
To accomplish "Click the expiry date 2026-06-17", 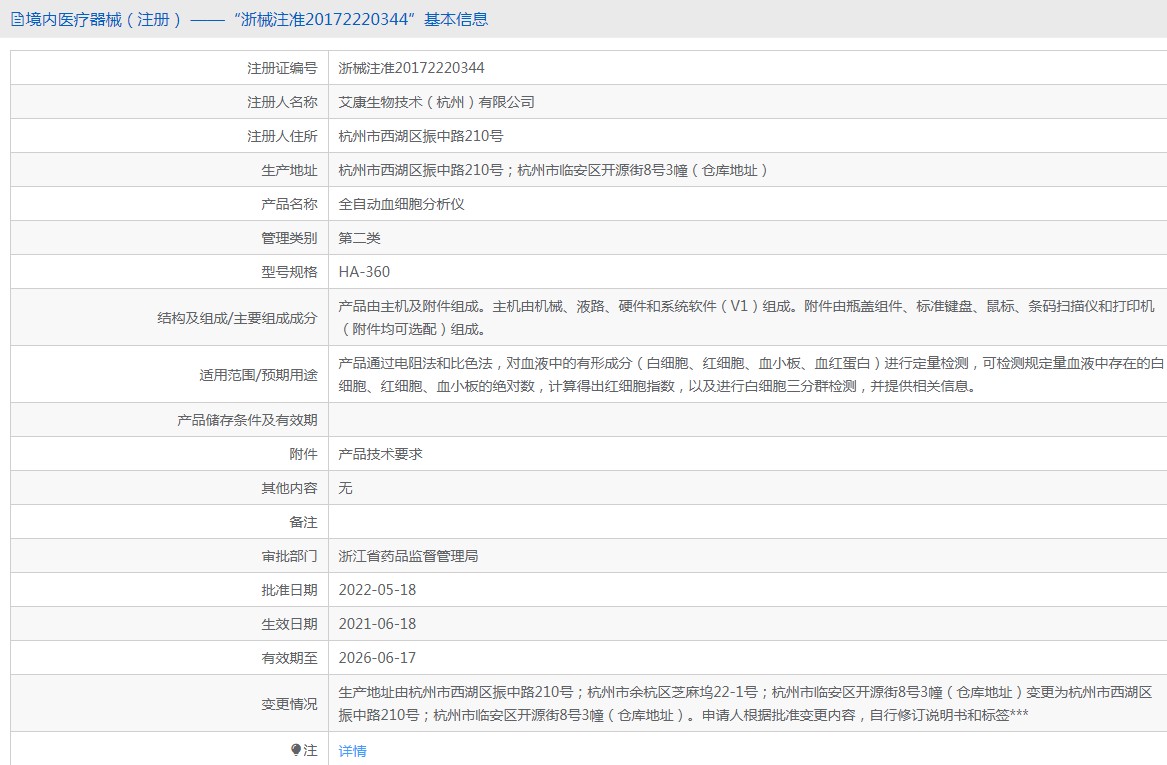I will coord(377,658).
